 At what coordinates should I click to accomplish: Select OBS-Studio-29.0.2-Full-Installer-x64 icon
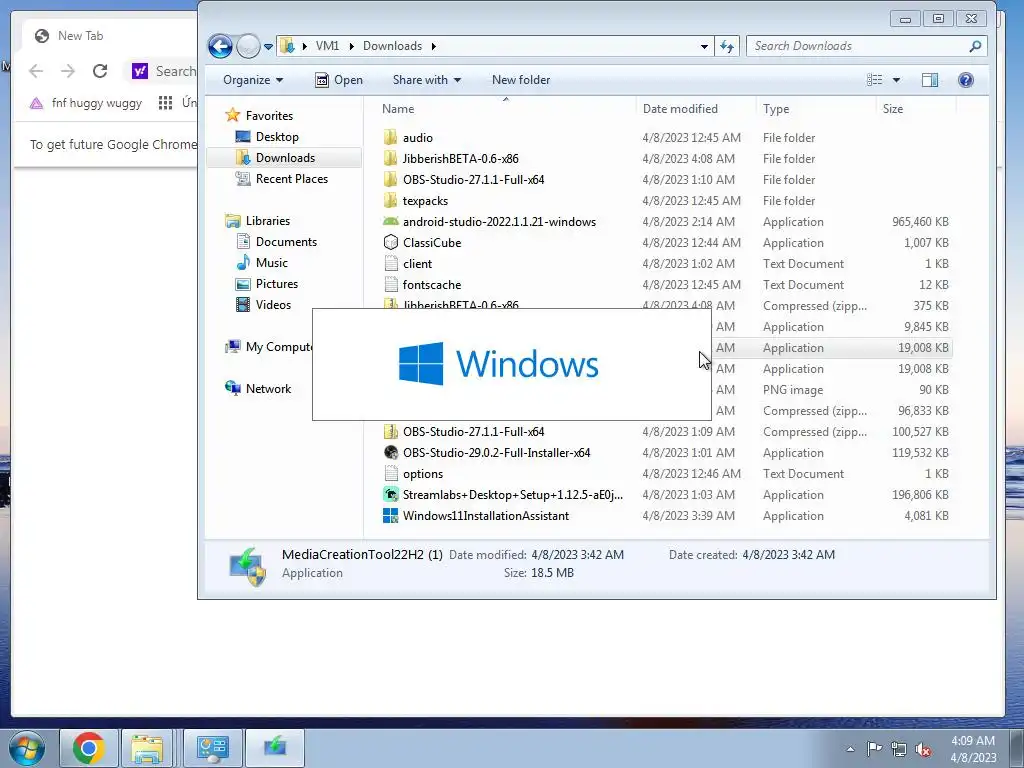[x=391, y=452]
